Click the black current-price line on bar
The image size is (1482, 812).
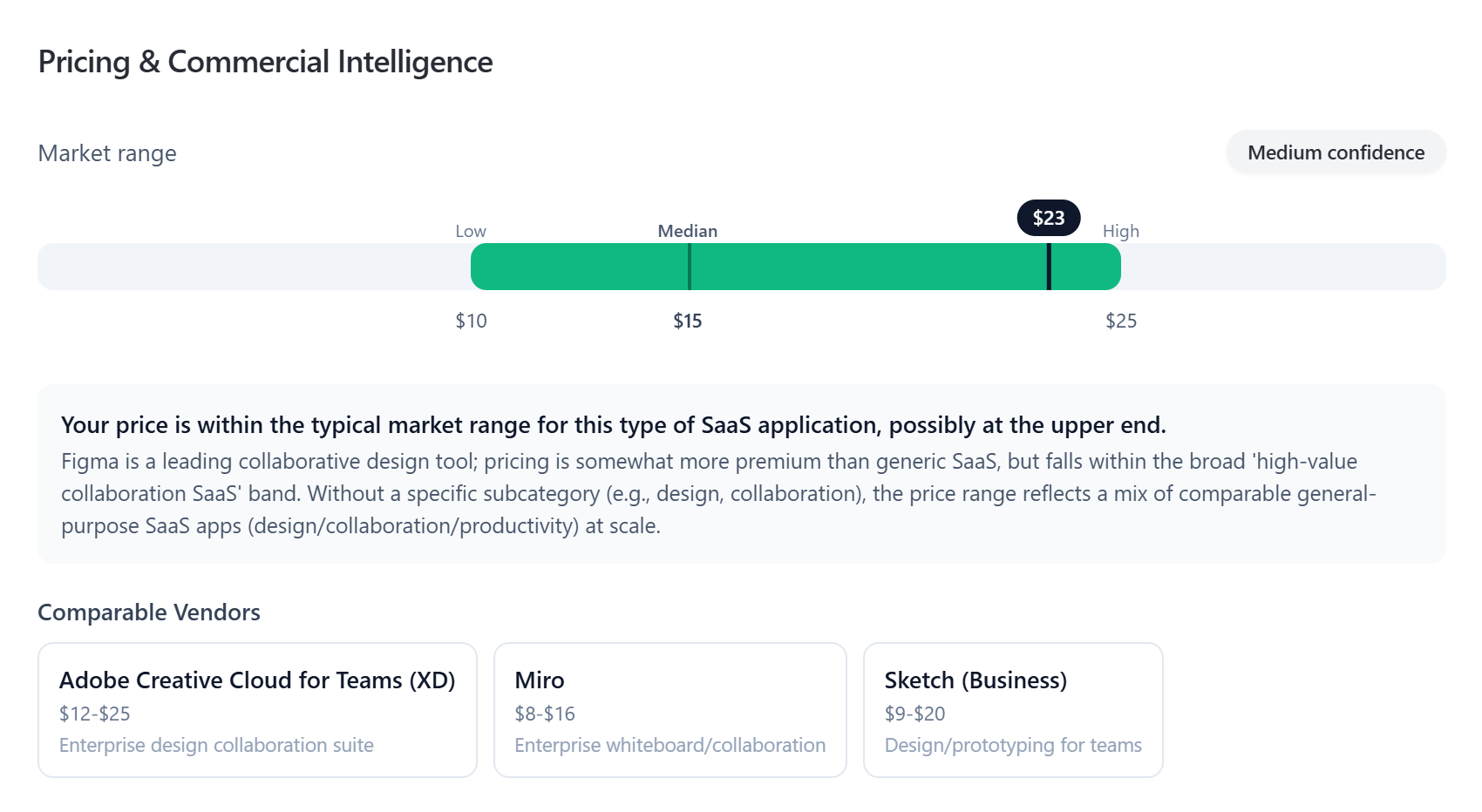[x=1049, y=267]
